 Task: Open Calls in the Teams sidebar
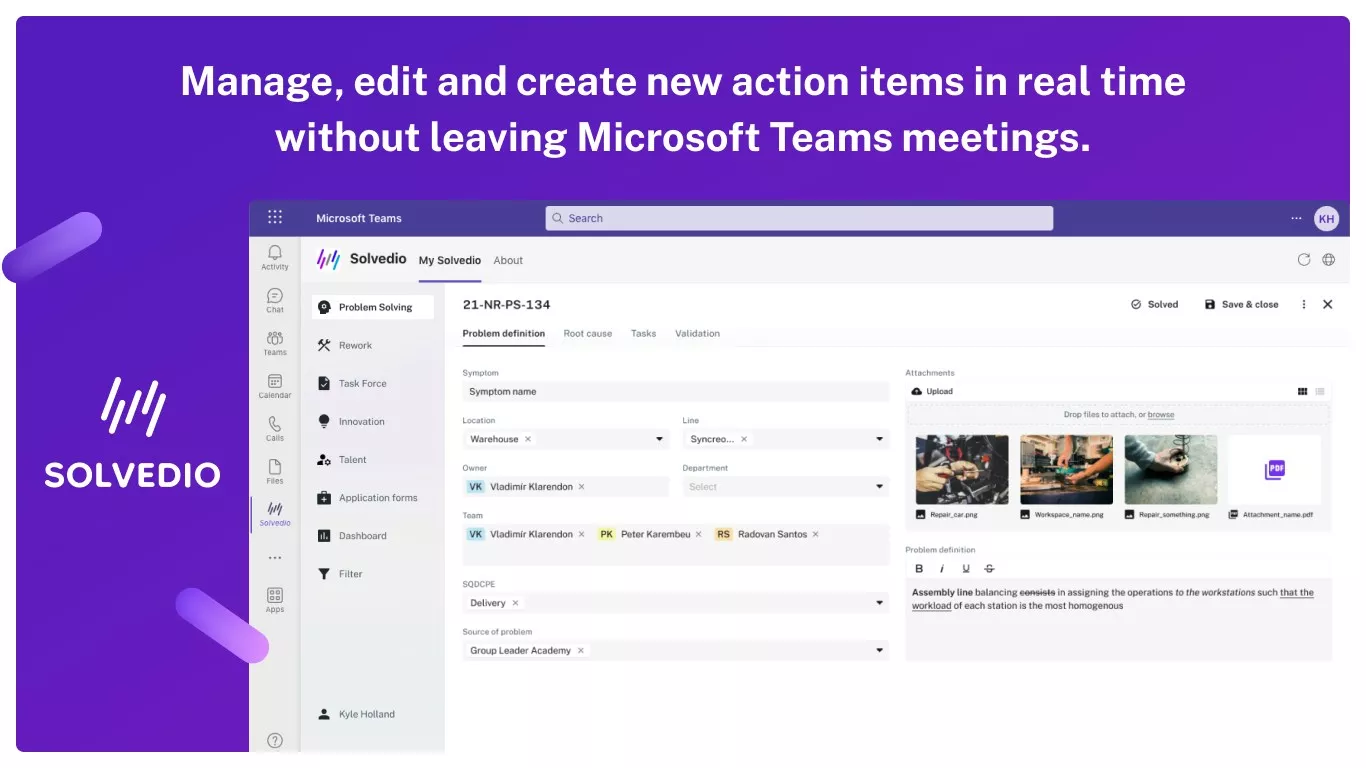click(x=275, y=430)
